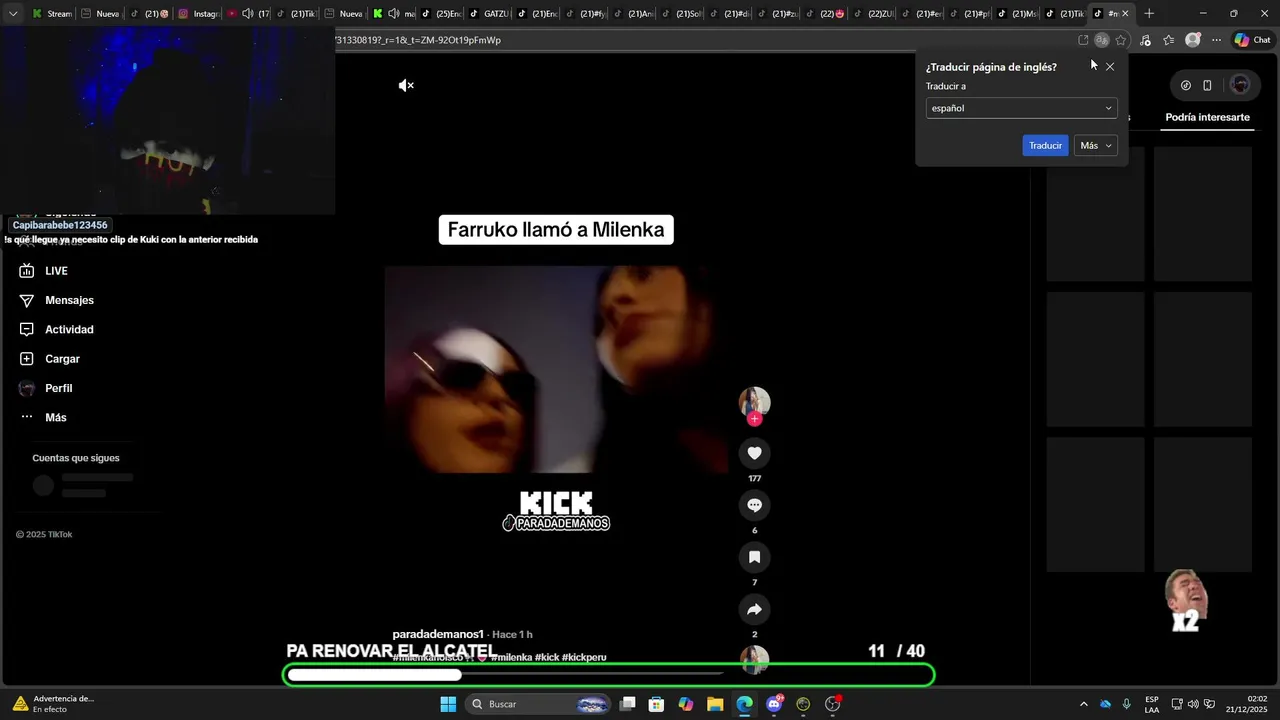1280x720 pixels.
Task: Open page in app icon in address bar
Action: (1083, 40)
